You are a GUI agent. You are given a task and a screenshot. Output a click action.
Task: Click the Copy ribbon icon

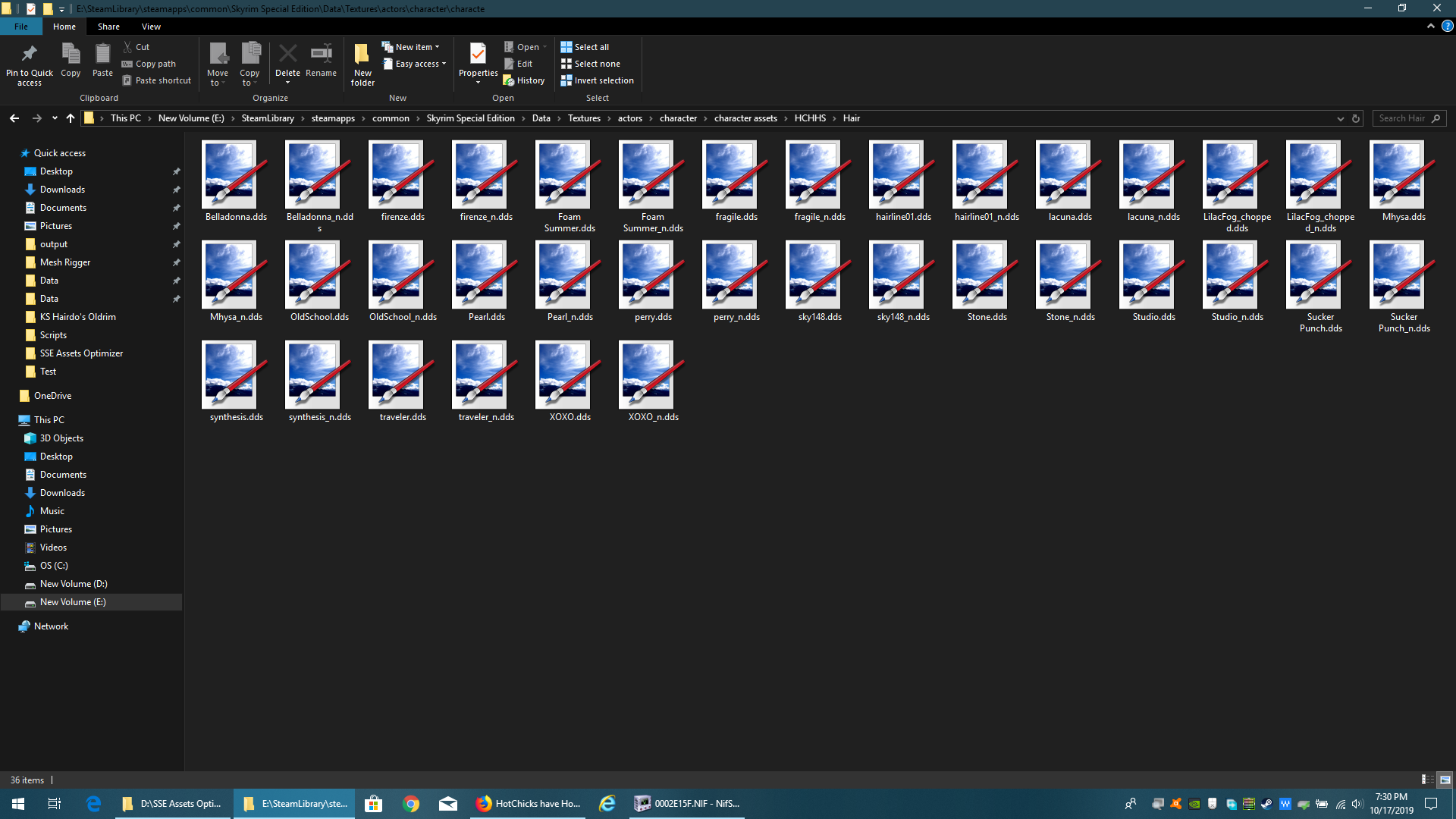[x=71, y=61]
